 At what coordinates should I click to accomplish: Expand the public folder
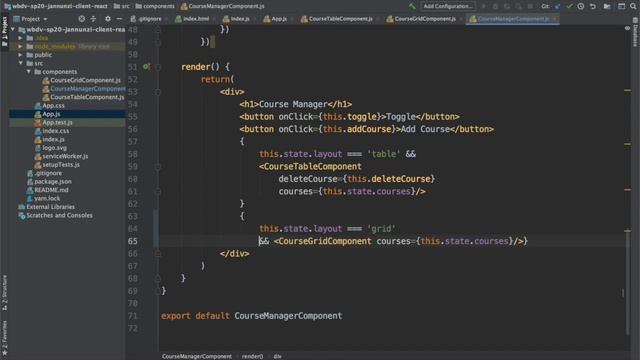[20, 55]
